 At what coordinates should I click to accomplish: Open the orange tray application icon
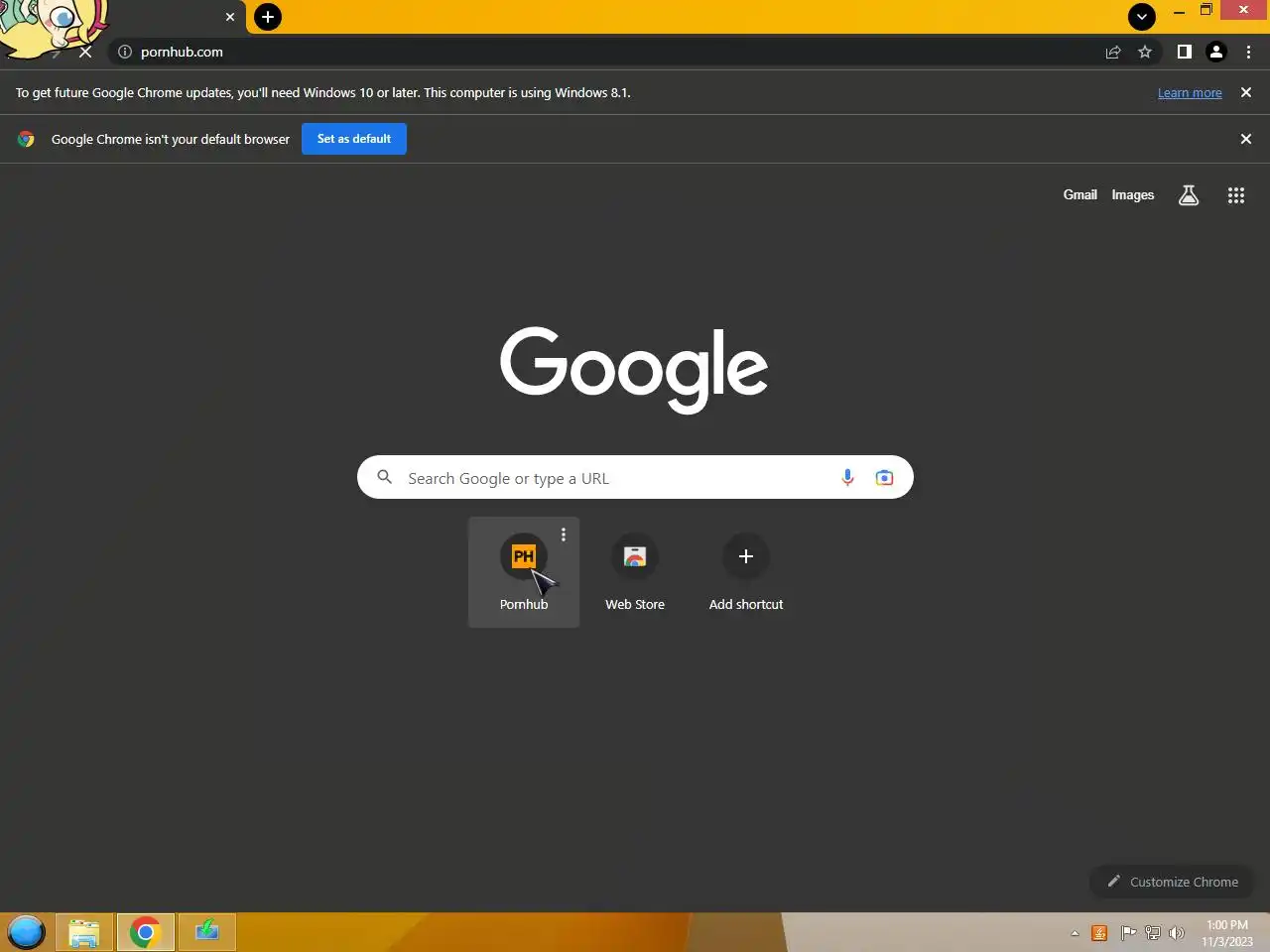pos(1099,933)
